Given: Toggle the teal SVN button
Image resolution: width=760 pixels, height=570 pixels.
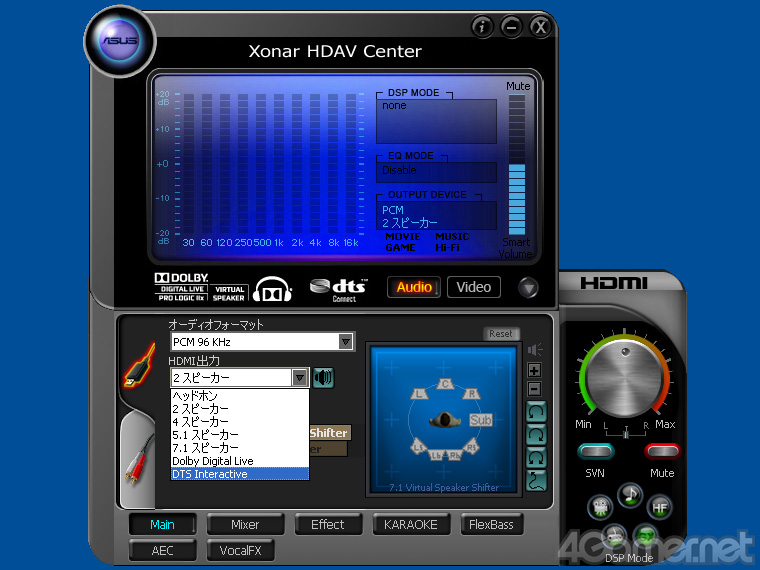Looking at the screenshot, I should click(596, 452).
